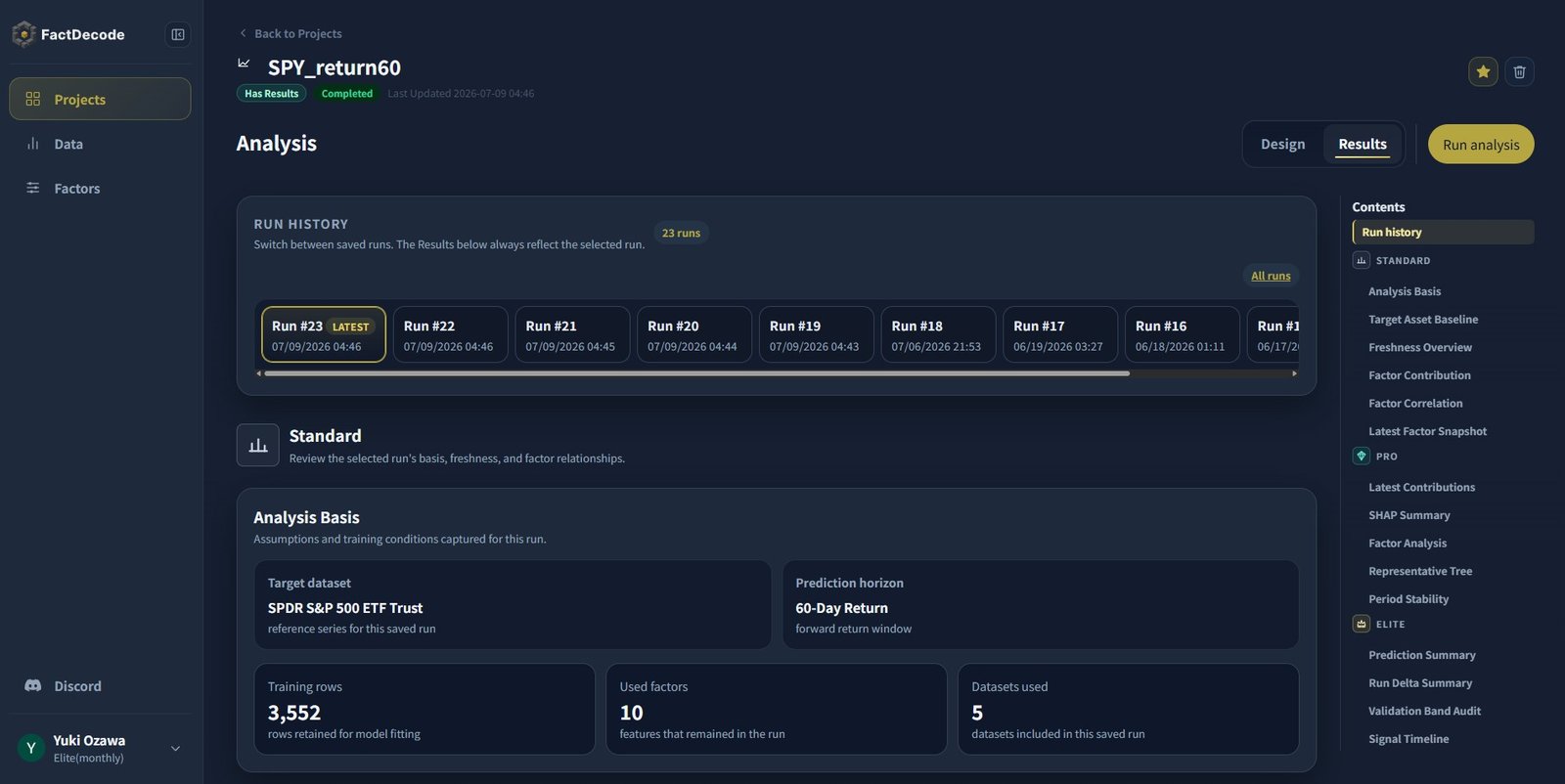1565x784 pixels.
Task: Switch to the Results tab
Action: 1363,144
